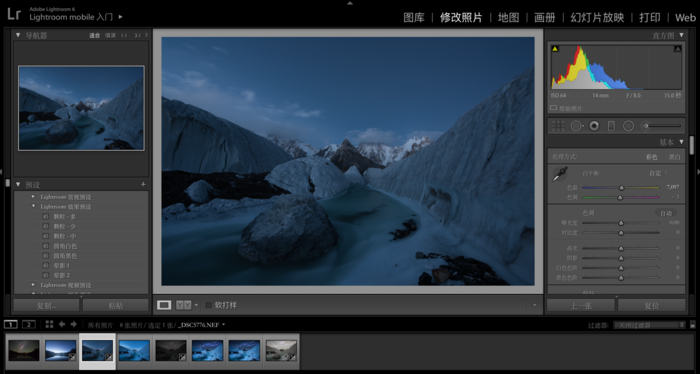
Task: Choose the graduated filter tool
Action: pos(611,126)
